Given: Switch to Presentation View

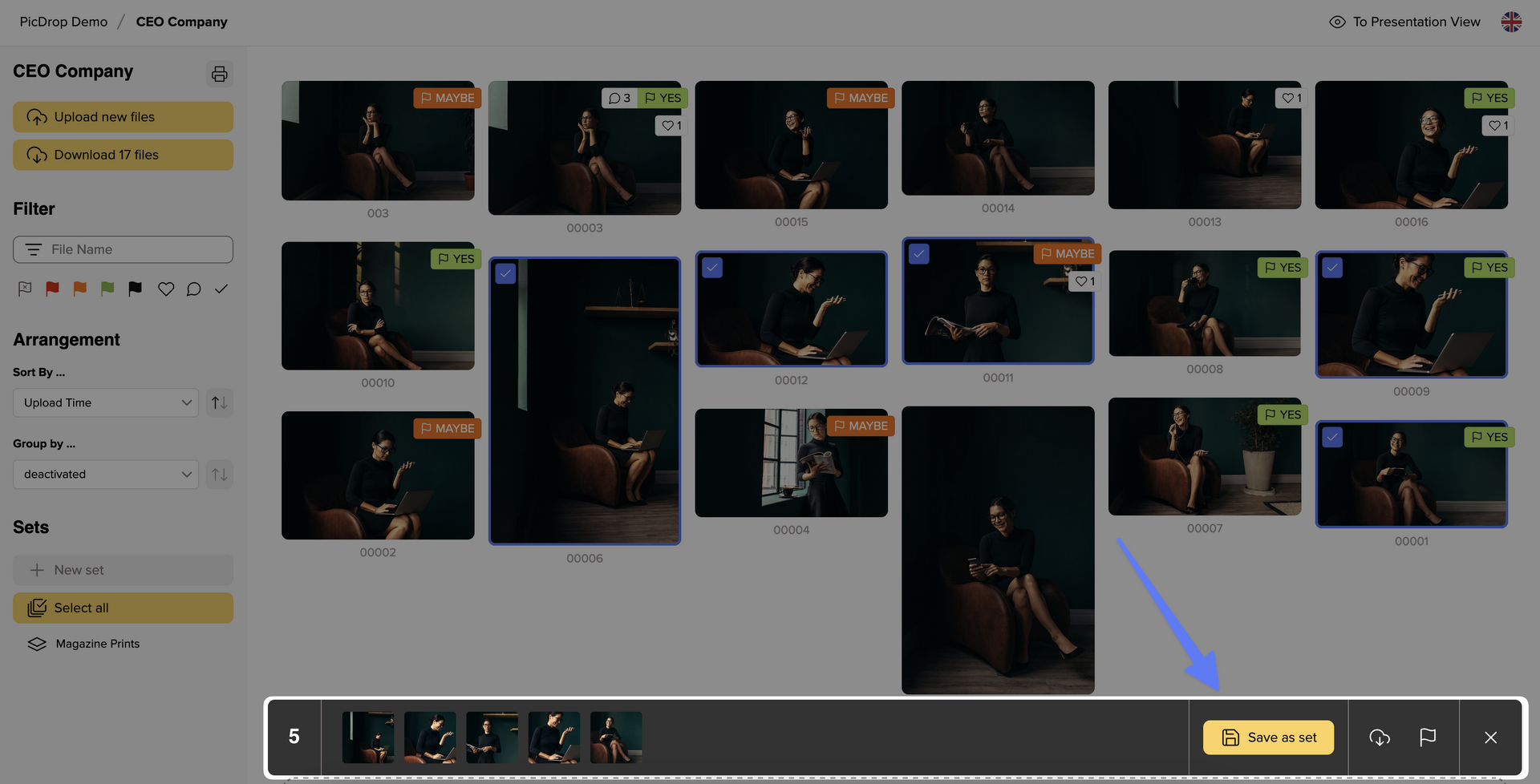Looking at the screenshot, I should point(1404,22).
